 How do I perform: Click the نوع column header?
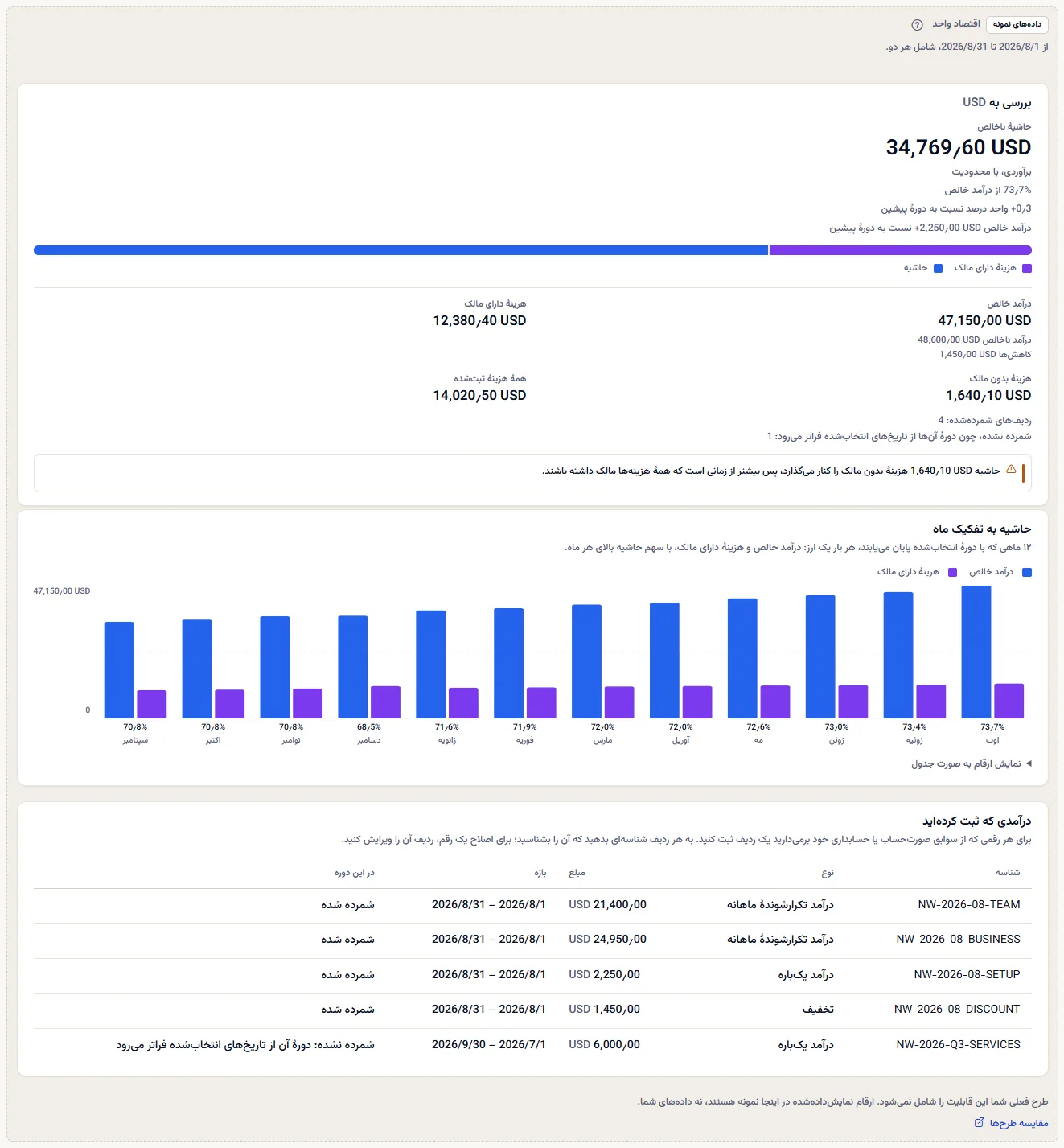click(828, 873)
